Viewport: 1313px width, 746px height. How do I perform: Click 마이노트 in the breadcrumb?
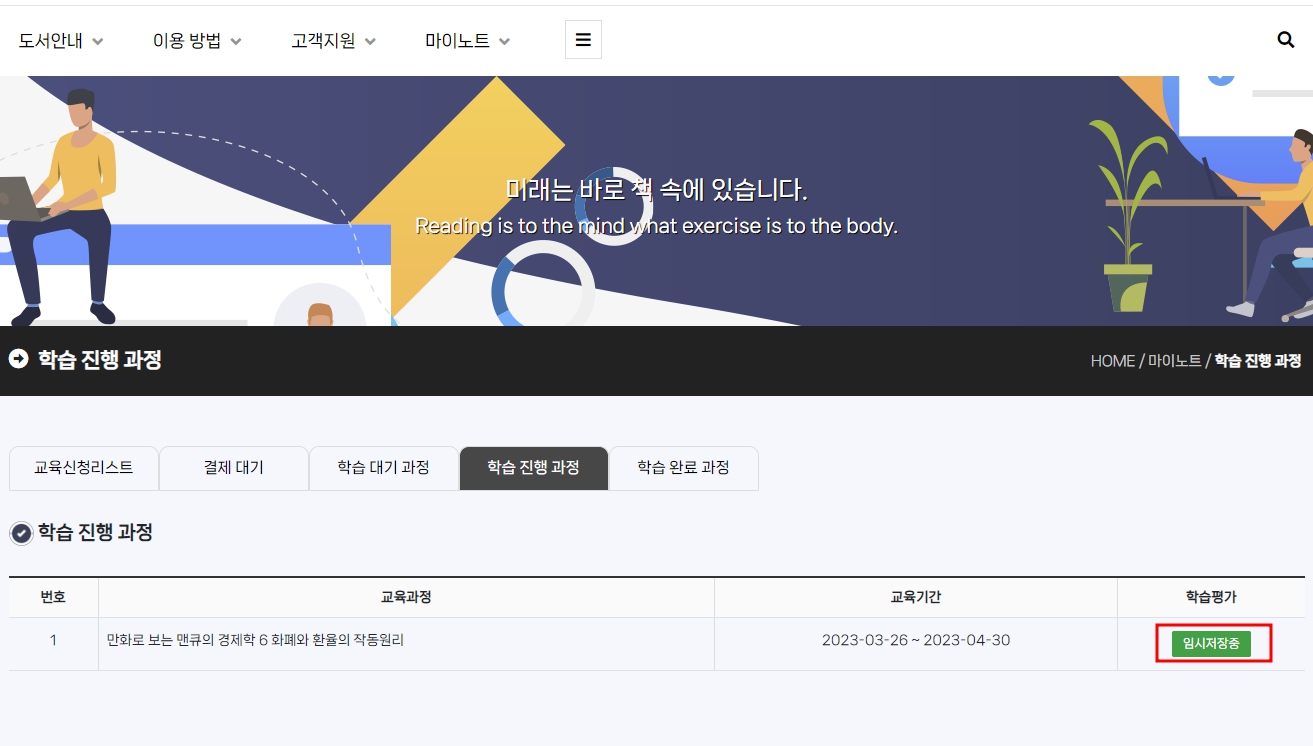pos(1174,361)
